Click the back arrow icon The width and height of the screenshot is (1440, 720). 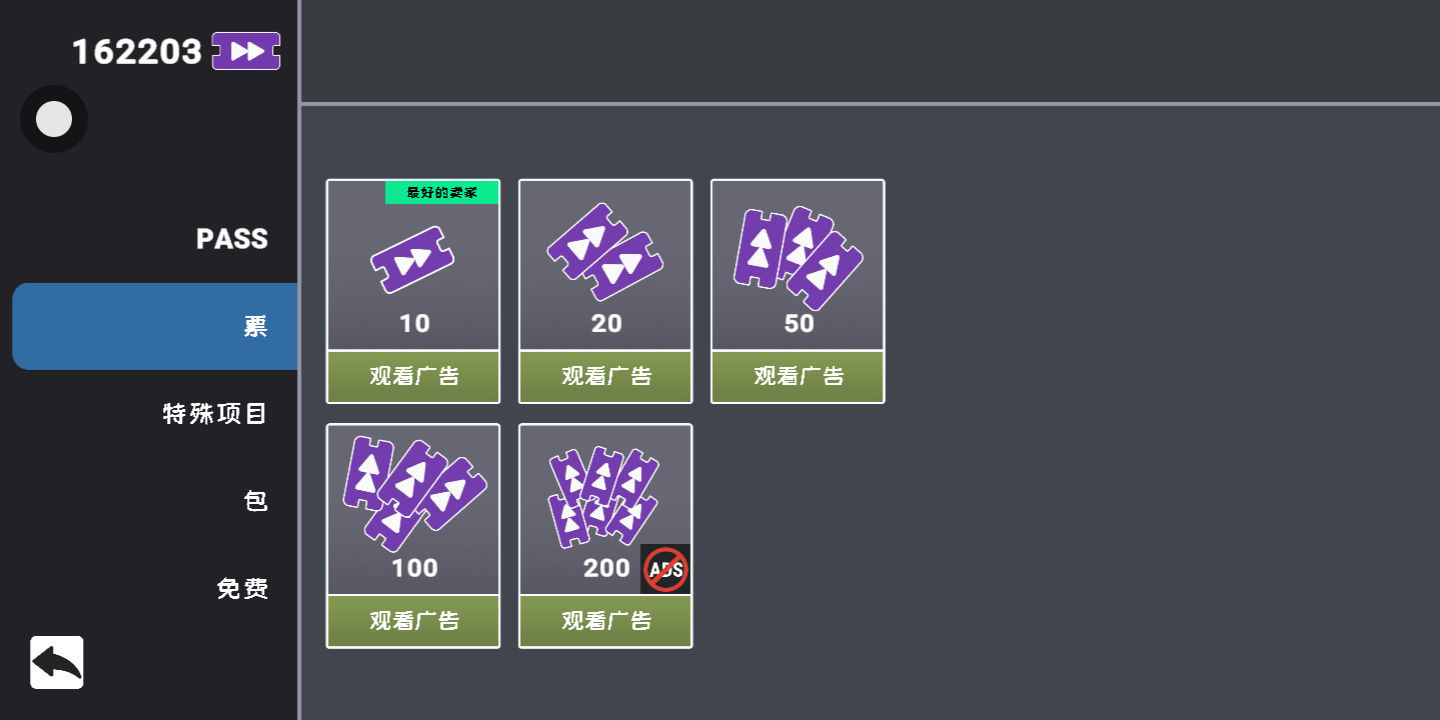tap(57, 662)
